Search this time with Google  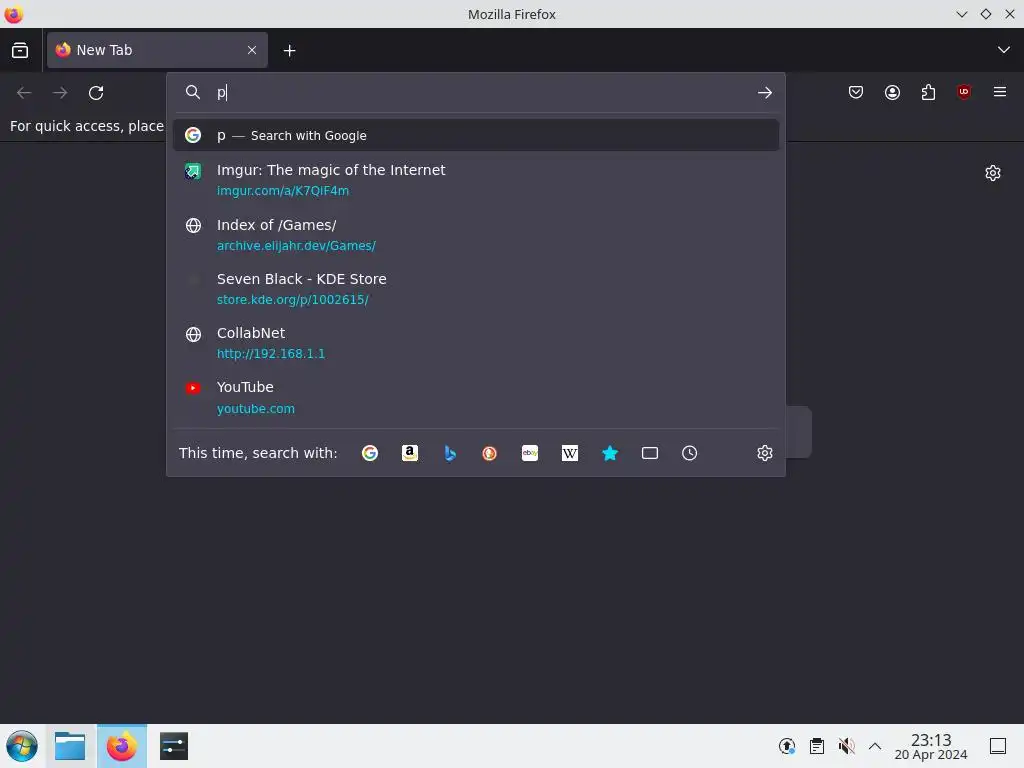pyautogui.click(x=370, y=453)
